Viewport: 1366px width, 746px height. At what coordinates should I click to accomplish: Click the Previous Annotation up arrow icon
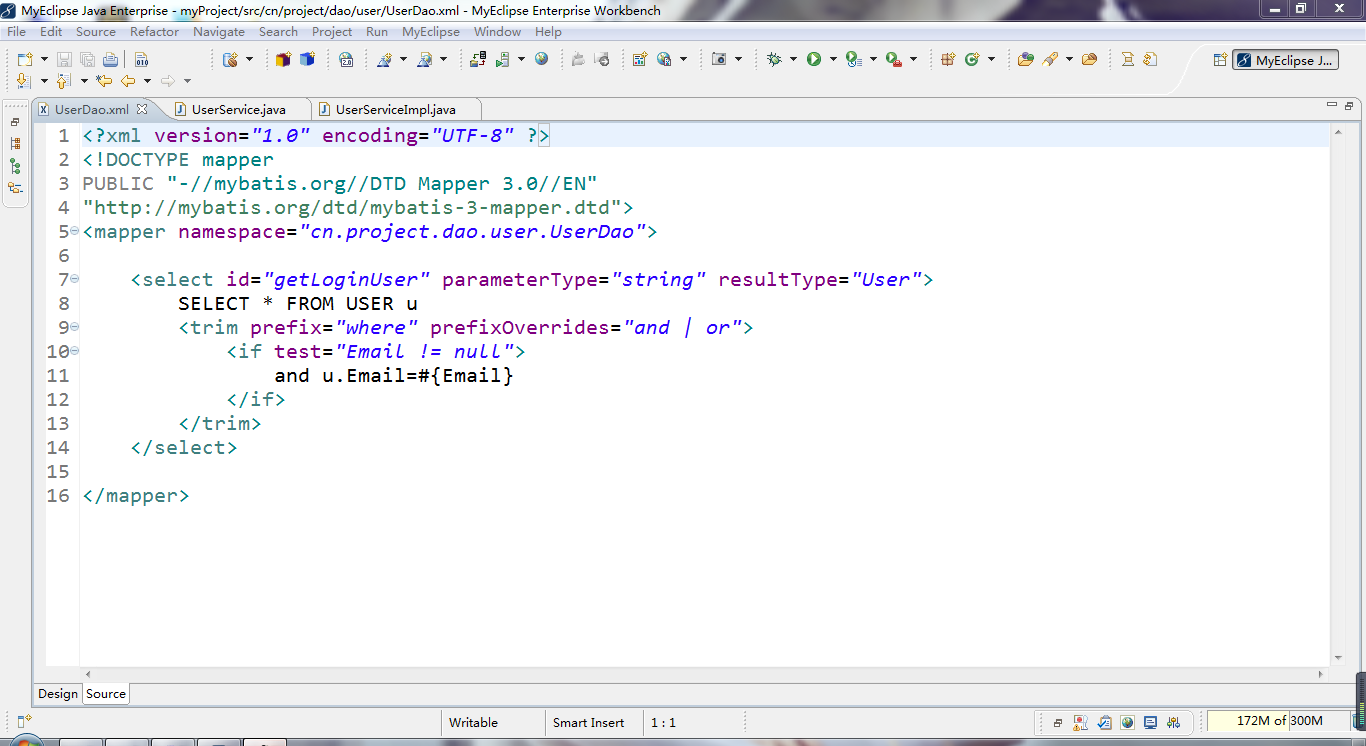pos(63,81)
